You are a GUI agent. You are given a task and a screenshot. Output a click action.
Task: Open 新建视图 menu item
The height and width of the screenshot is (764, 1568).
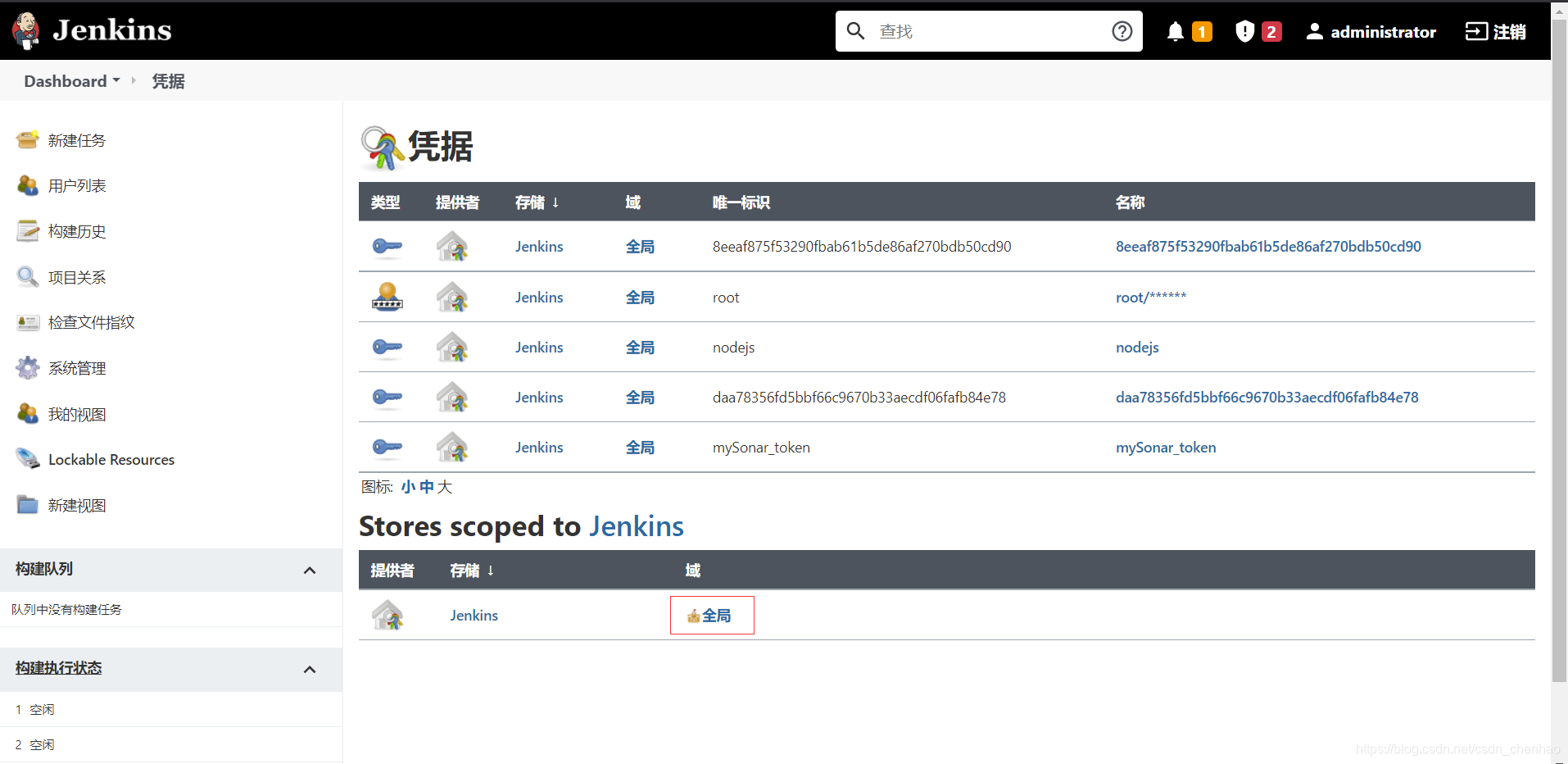point(77,505)
